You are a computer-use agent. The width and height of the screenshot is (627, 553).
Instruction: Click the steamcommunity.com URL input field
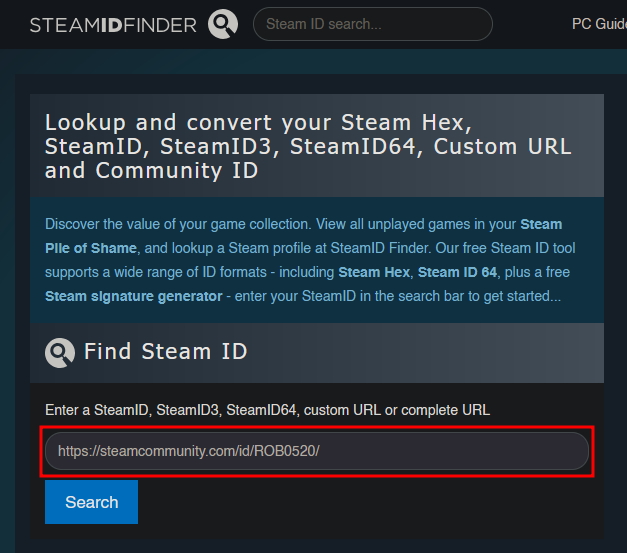click(x=317, y=451)
